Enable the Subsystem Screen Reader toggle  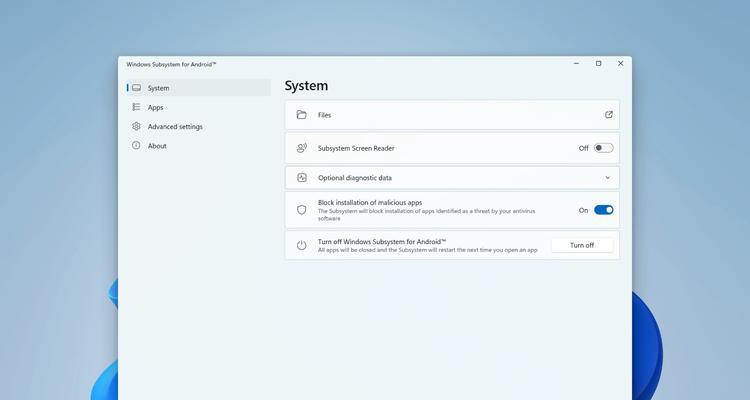604,148
